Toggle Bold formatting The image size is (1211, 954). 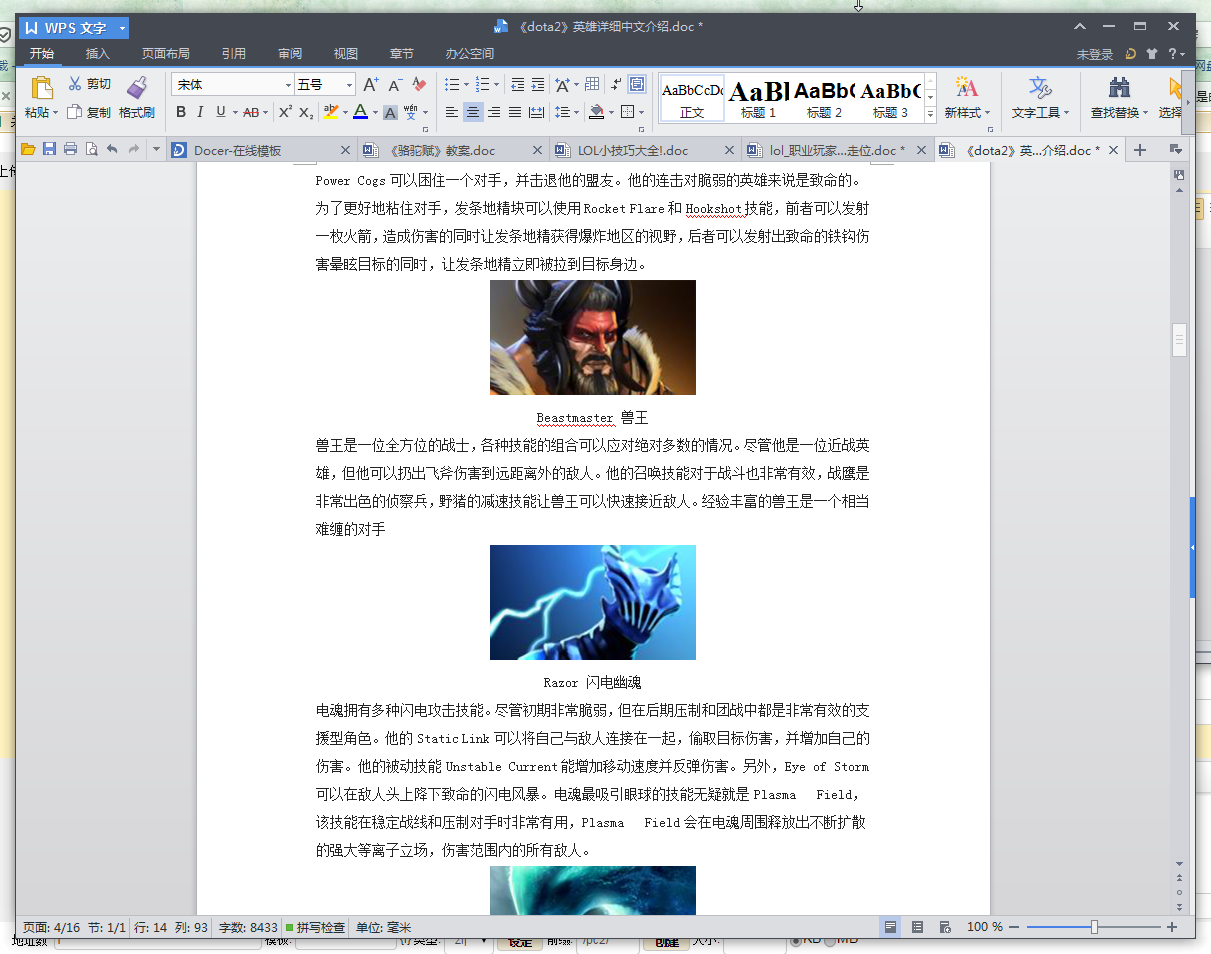tap(181, 112)
